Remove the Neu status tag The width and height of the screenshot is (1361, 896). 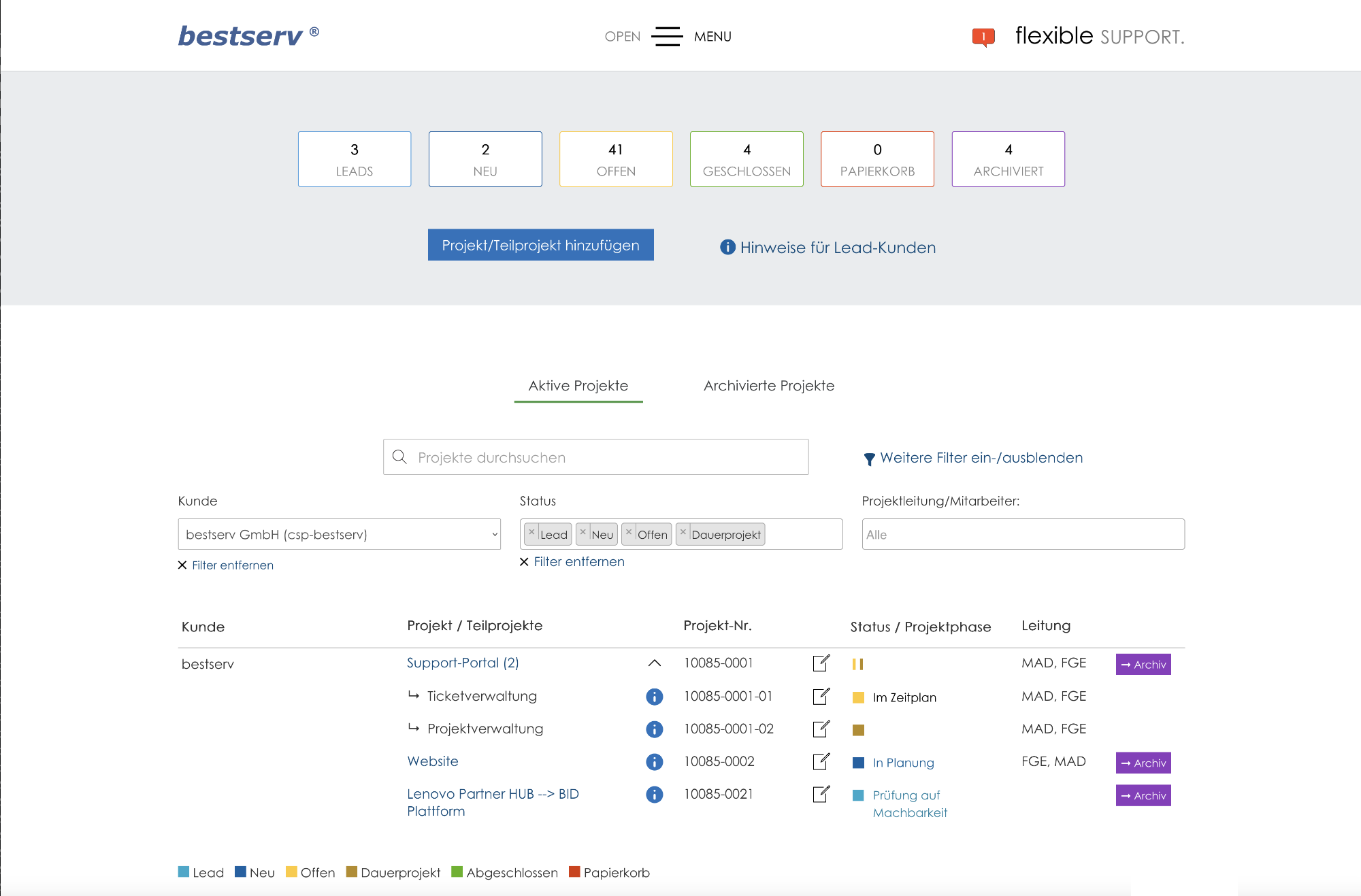click(583, 532)
